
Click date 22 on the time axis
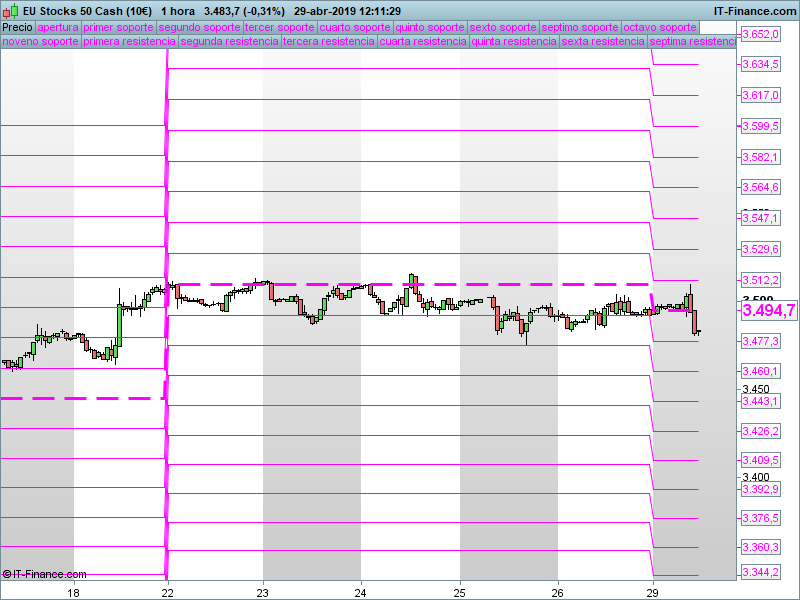pyautogui.click(x=168, y=591)
